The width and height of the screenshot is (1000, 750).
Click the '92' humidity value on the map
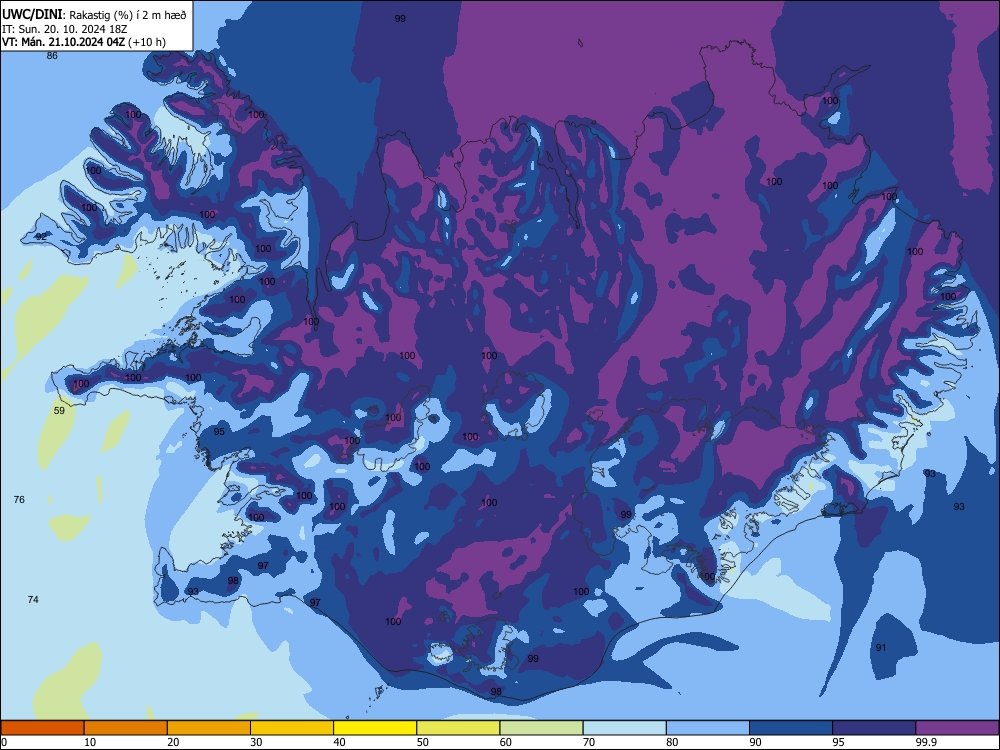tap(41, 237)
